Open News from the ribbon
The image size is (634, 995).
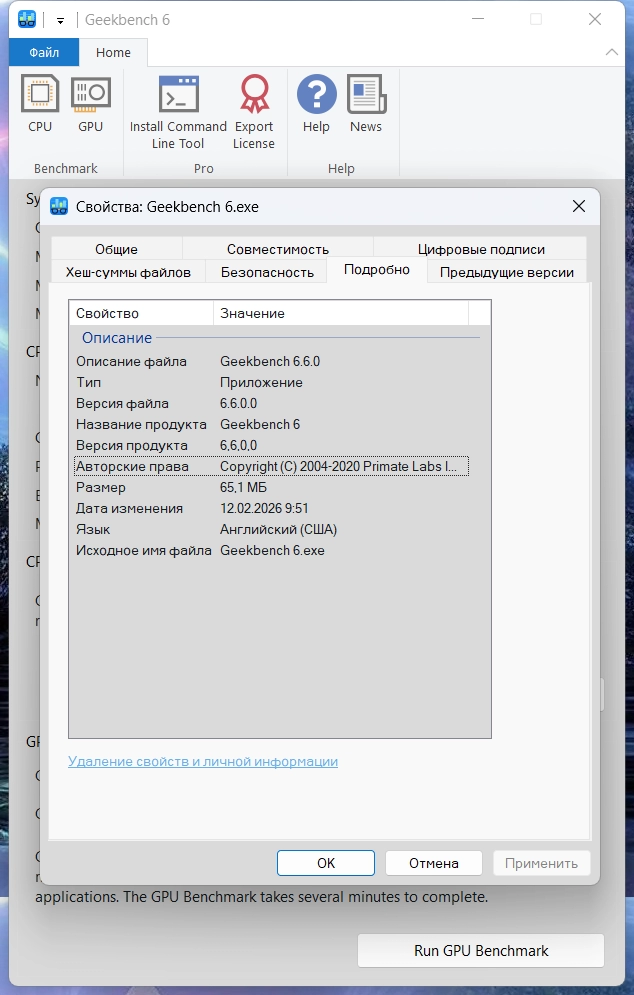(366, 104)
